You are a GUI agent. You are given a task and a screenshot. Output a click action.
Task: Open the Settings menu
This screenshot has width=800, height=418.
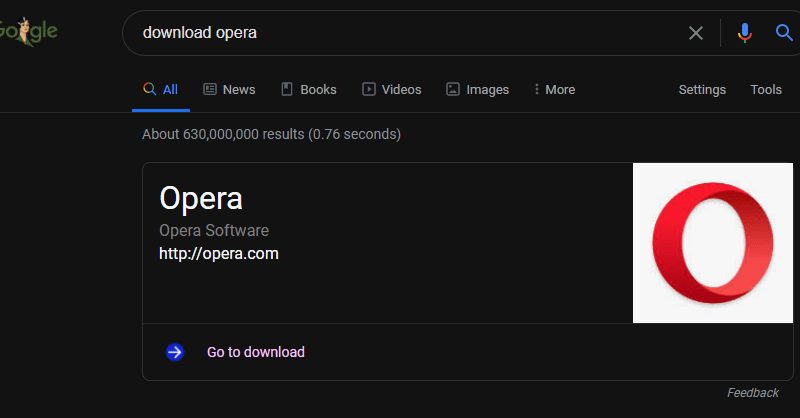coord(702,89)
